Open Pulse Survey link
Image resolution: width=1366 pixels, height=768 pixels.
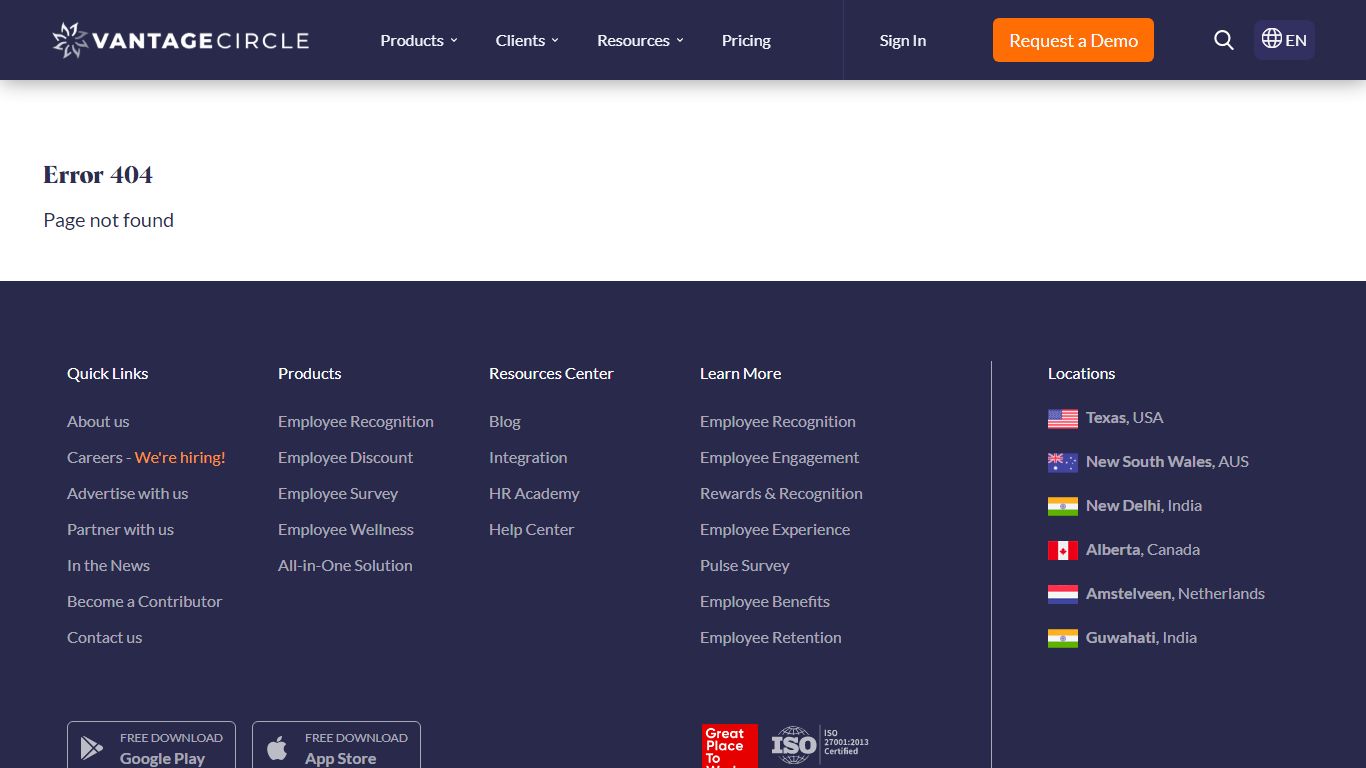(x=744, y=565)
